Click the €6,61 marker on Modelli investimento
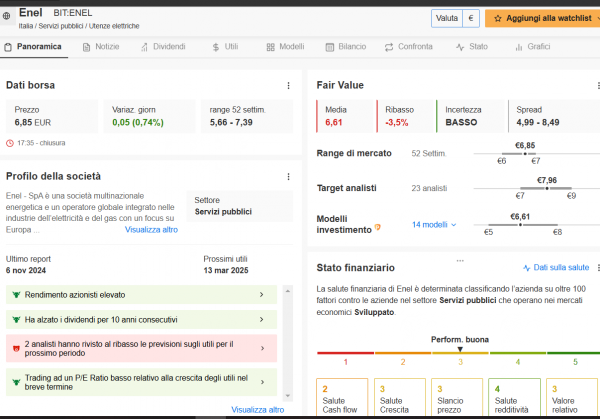Image resolution: width=600 pixels, height=419 pixels. [520, 225]
